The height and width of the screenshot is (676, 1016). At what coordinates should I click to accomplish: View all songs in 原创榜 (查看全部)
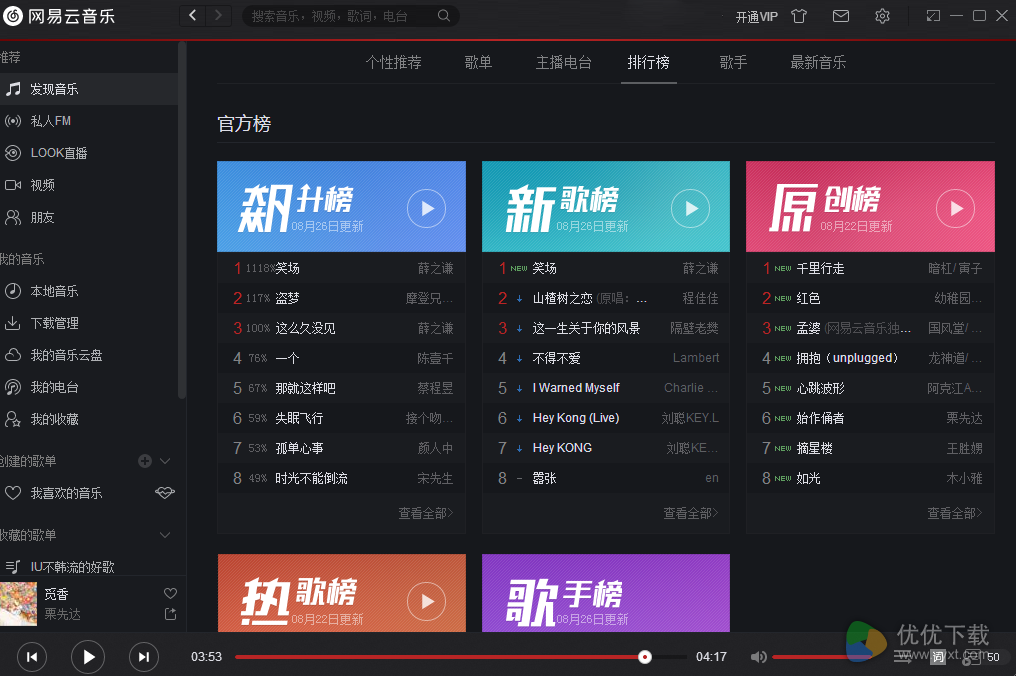(955, 513)
